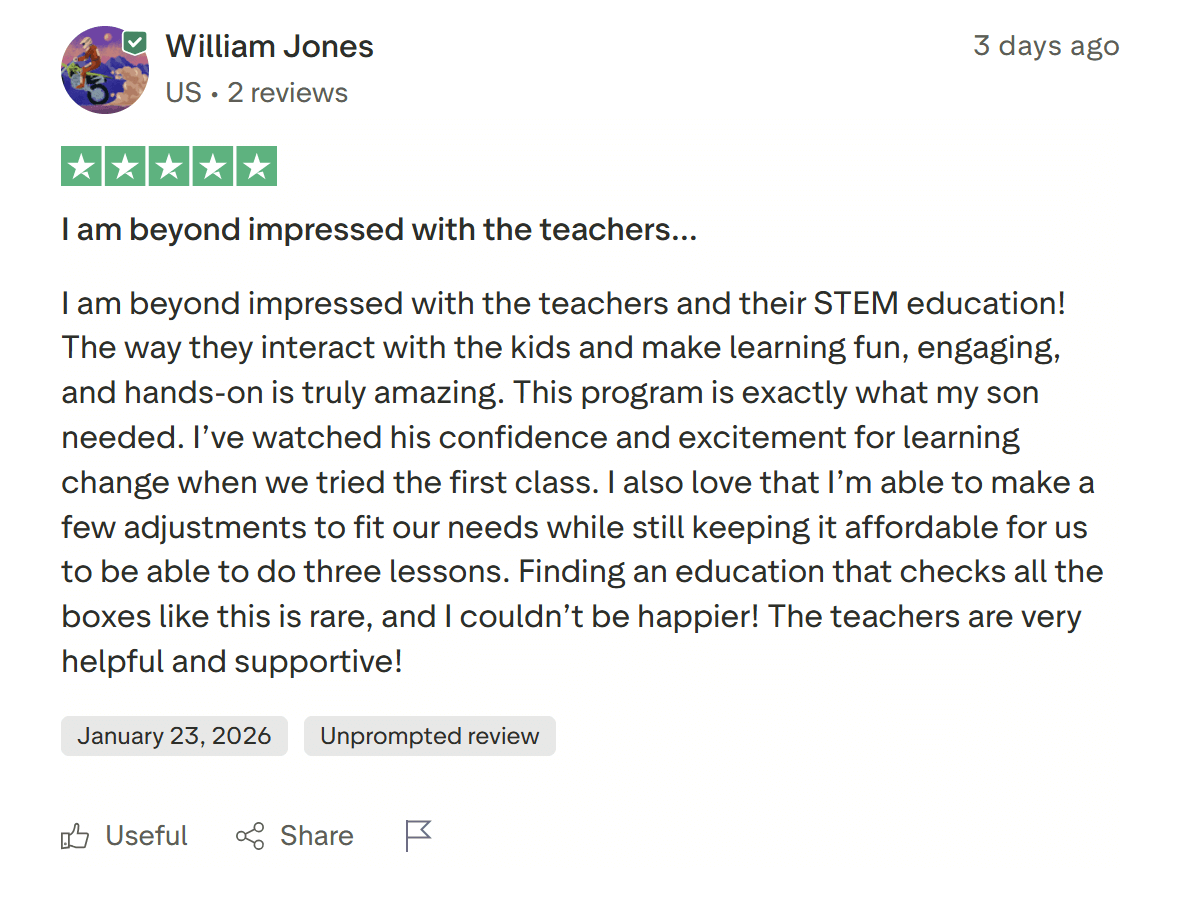This screenshot has width=1177, height=901.
Task: Select the fifth green star
Action: click(257, 165)
